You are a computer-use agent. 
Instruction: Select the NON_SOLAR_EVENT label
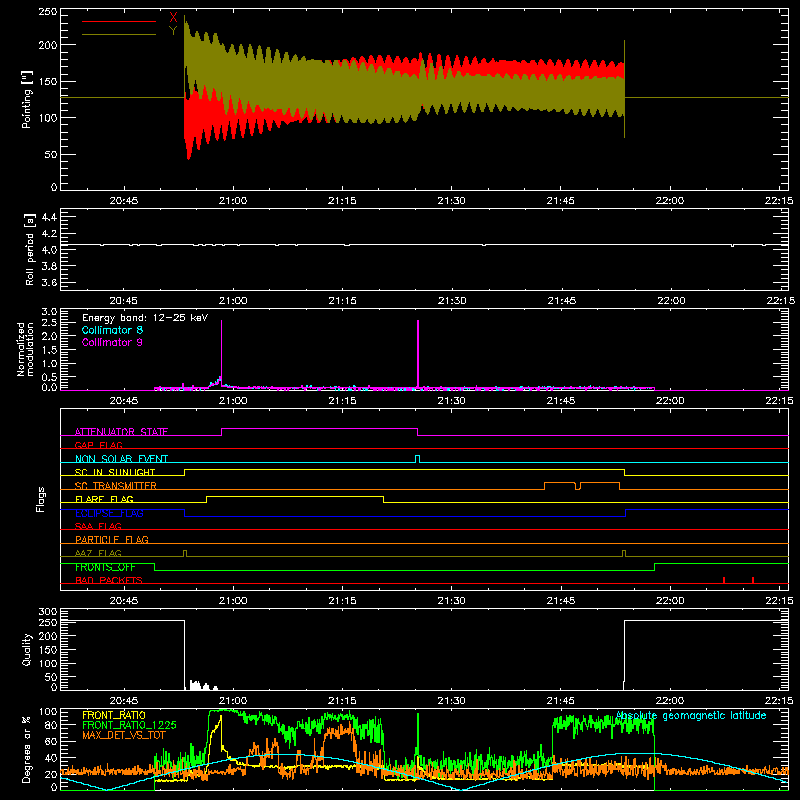click(121, 459)
